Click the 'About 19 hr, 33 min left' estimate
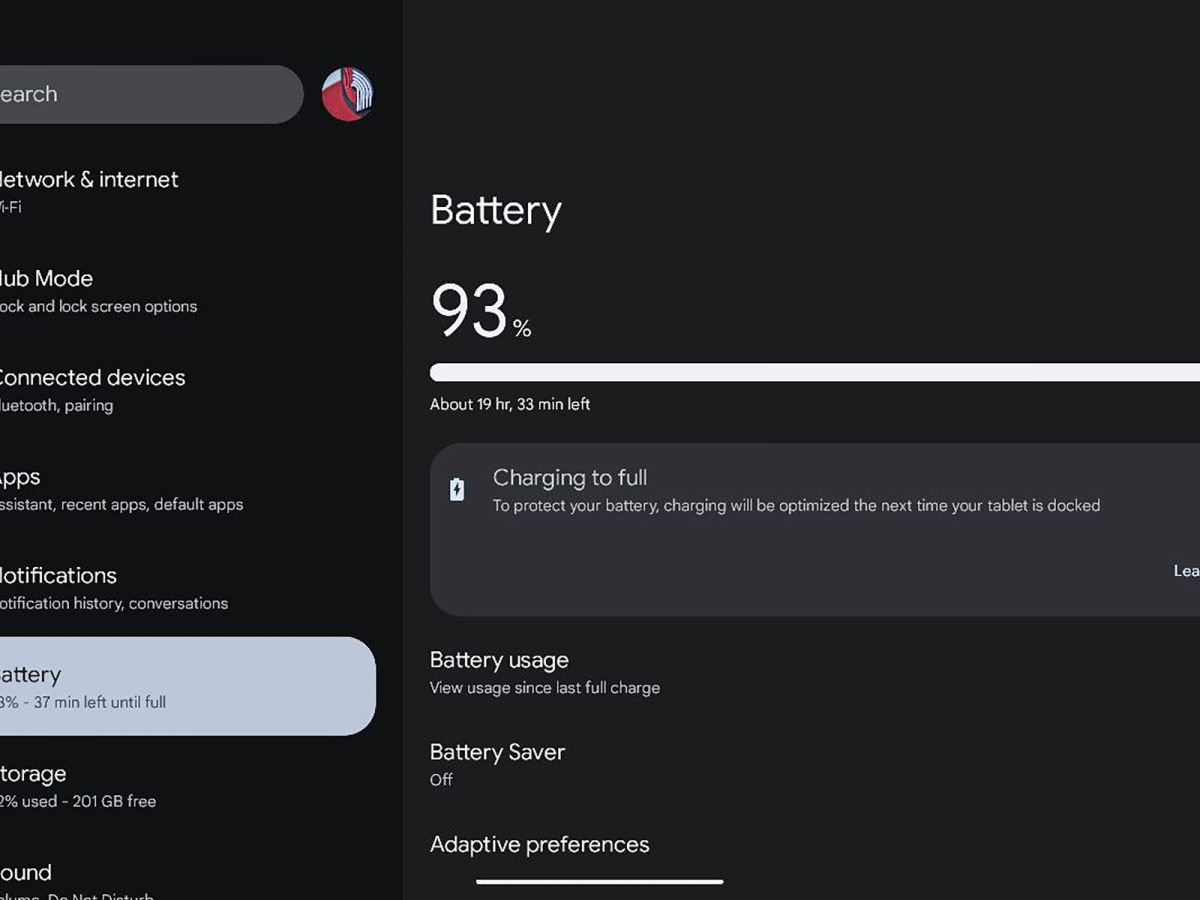 (x=510, y=404)
